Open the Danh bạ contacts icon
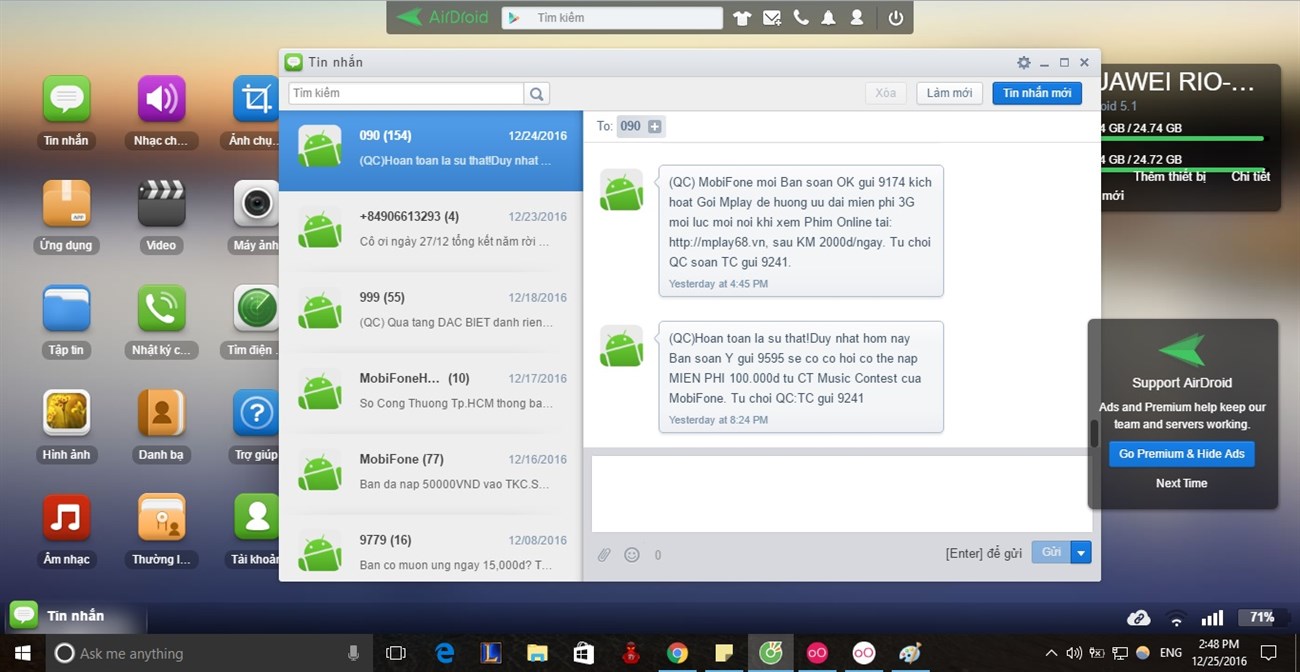The image size is (1300, 672). pyautogui.click(x=161, y=413)
